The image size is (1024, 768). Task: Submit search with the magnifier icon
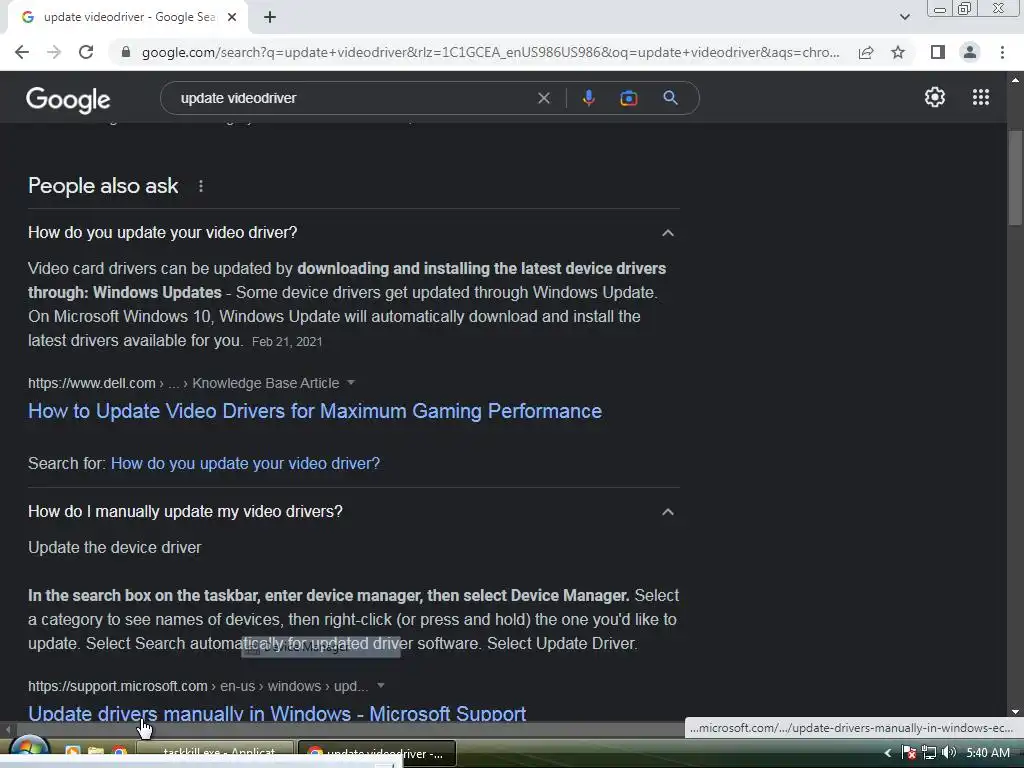[x=670, y=98]
